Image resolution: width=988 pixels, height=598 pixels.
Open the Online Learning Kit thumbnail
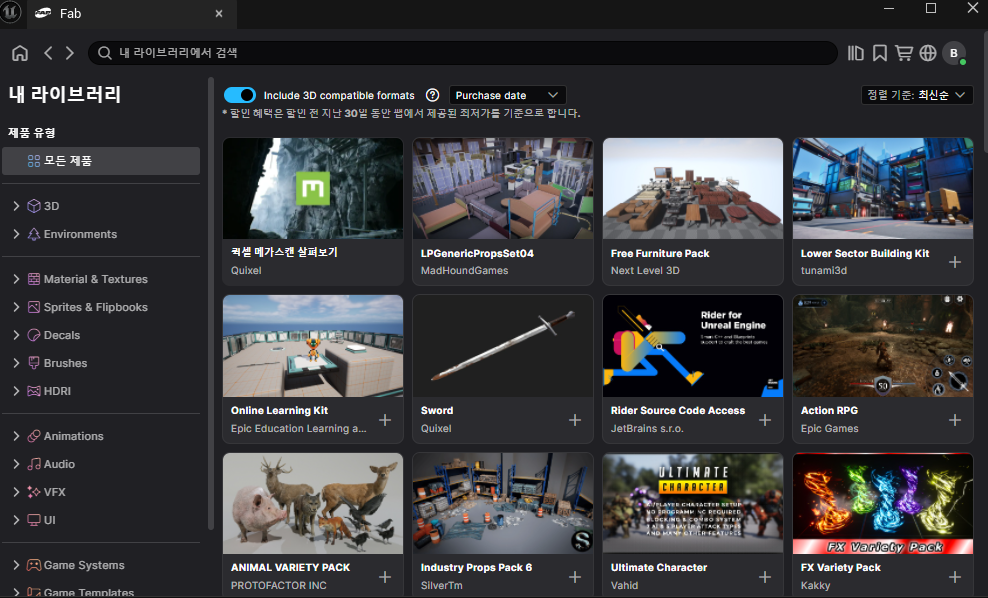[313, 346]
